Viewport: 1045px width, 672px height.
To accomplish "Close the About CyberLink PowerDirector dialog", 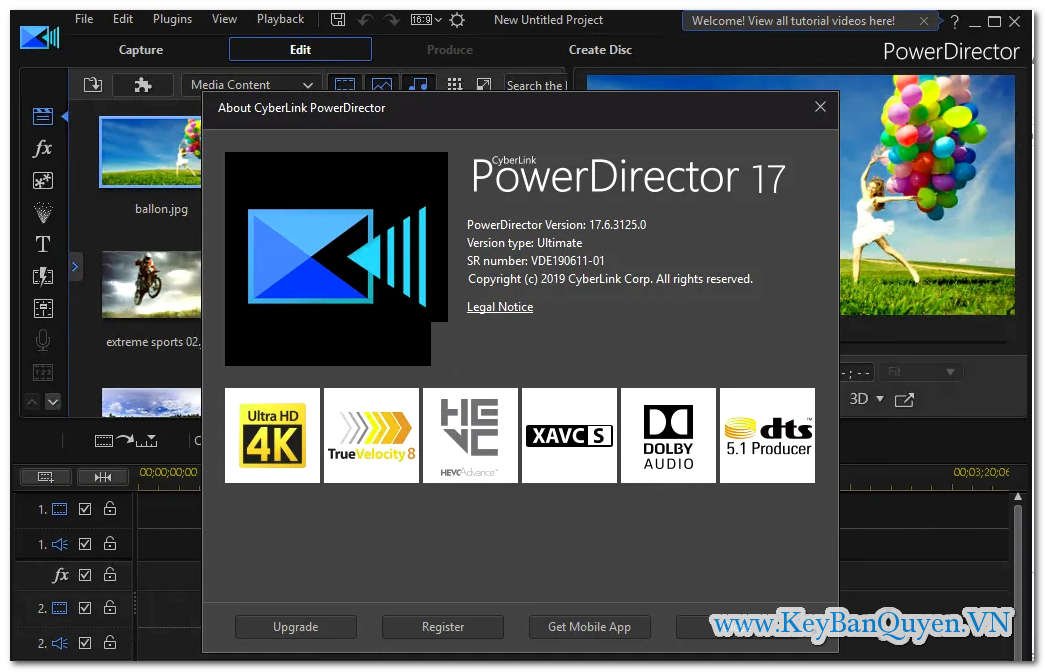I will [820, 107].
